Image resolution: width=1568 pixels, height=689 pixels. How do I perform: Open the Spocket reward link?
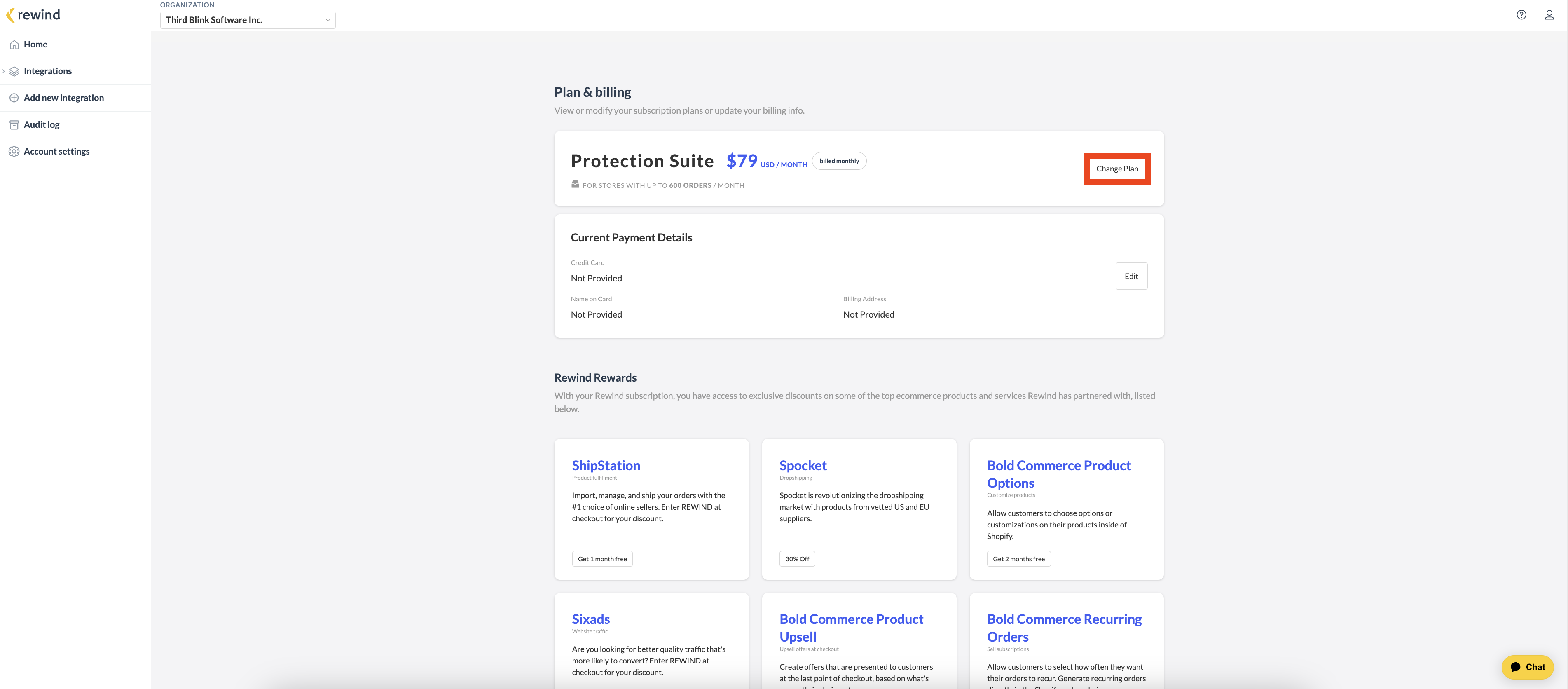point(803,466)
